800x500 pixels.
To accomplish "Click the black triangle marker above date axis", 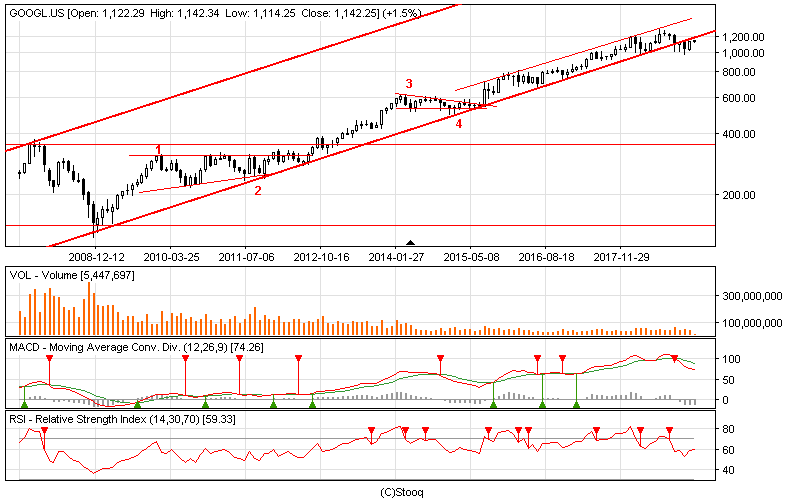I will (410, 243).
